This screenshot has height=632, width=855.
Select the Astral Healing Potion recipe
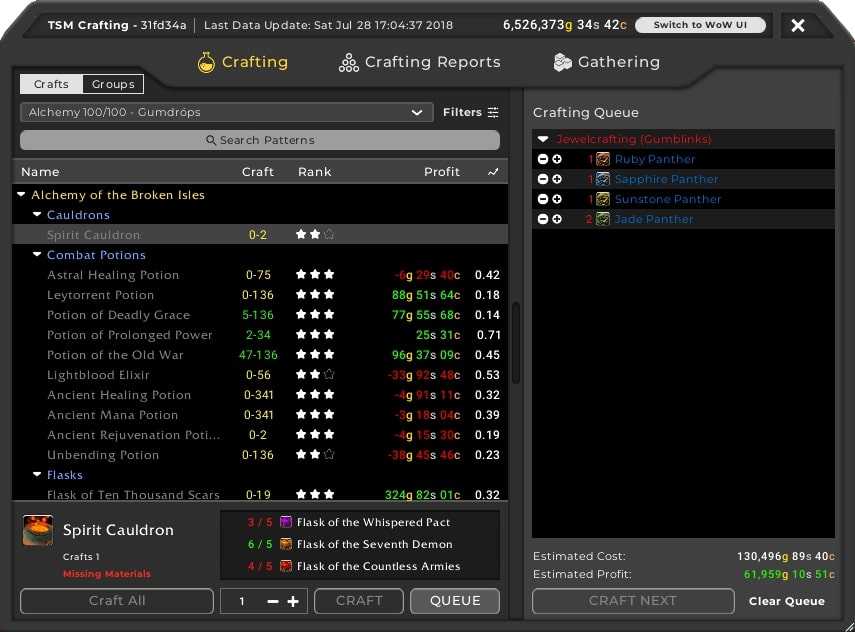coord(260,275)
